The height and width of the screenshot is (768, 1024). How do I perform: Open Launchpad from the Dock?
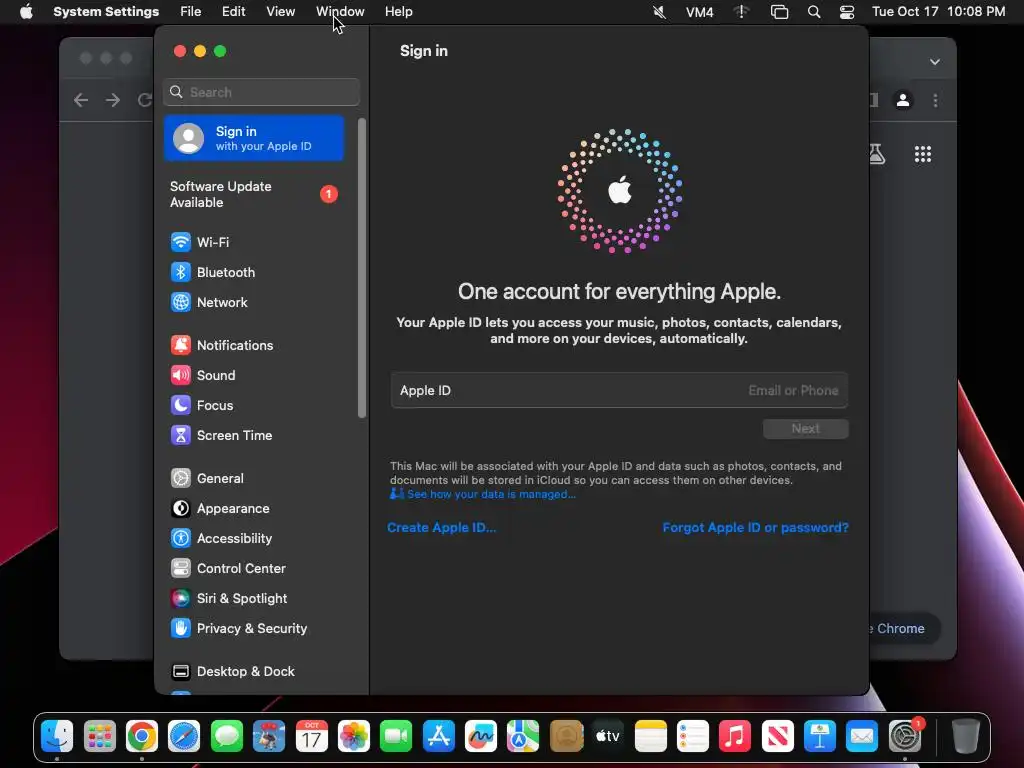(x=99, y=737)
